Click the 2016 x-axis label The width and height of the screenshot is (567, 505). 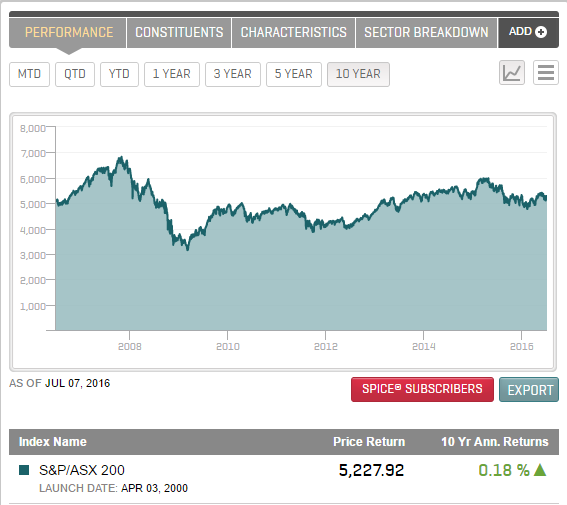tap(522, 347)
